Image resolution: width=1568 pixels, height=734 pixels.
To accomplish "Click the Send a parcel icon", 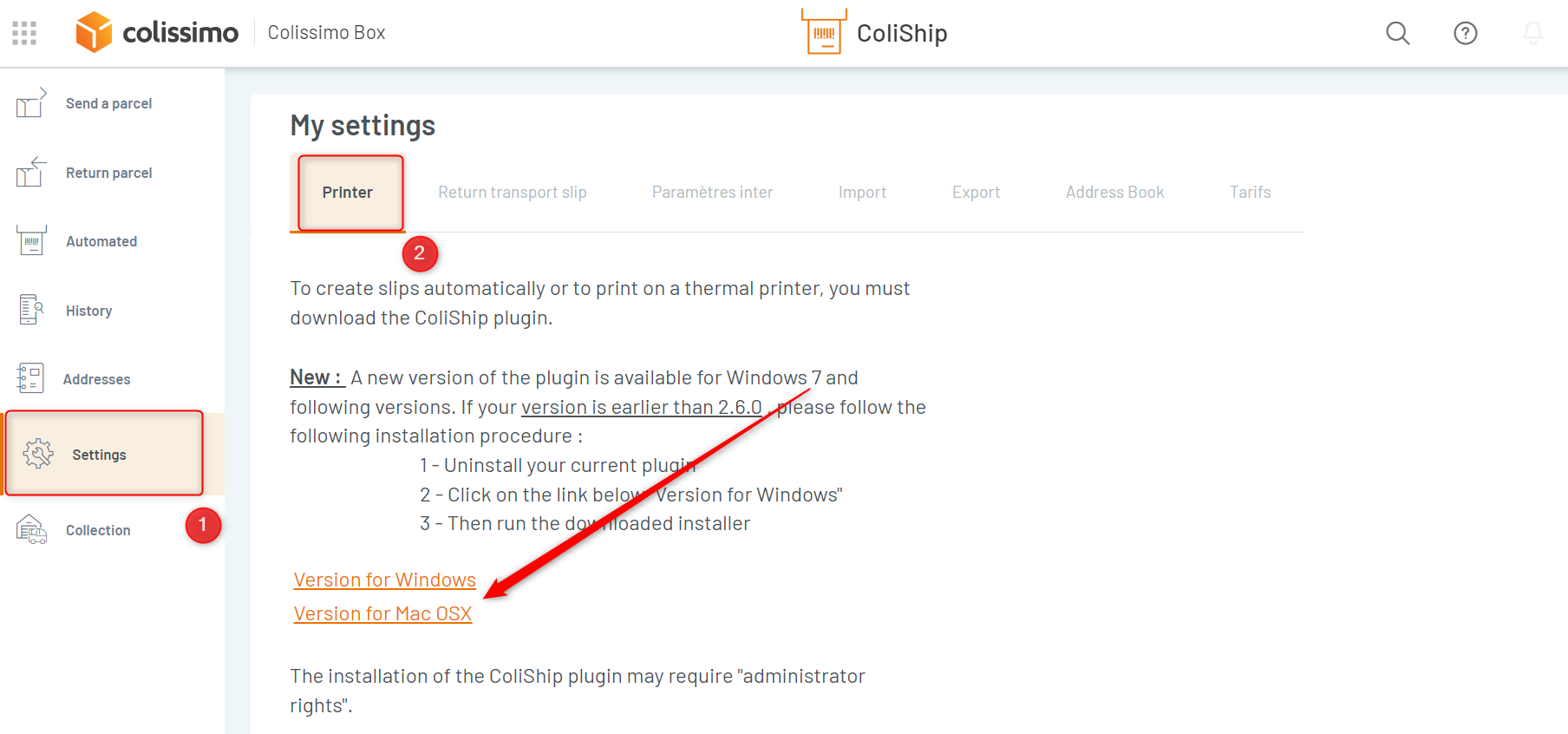I will click(x=31, y=103).
